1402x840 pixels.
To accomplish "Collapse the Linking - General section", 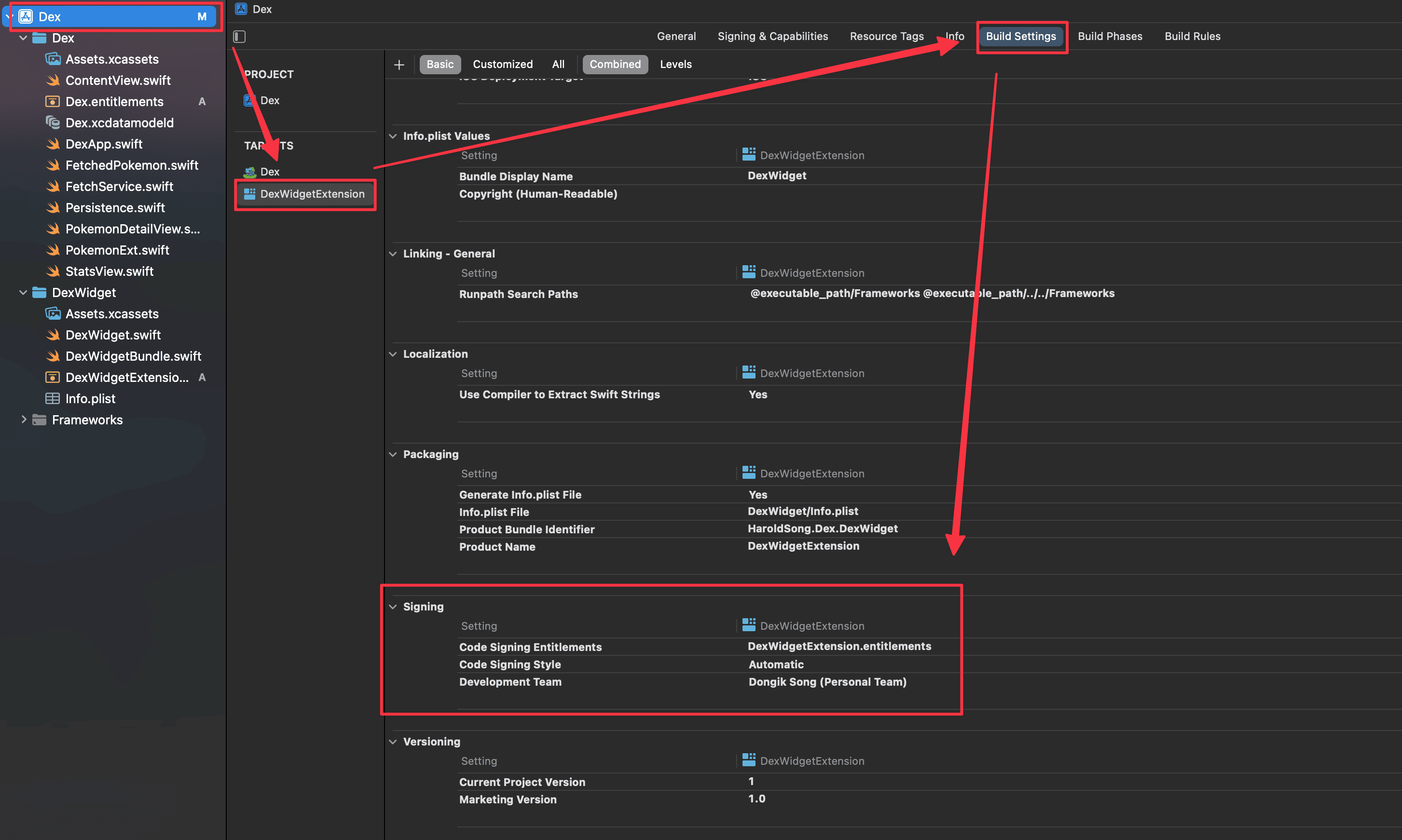I will tap(393, 254).
